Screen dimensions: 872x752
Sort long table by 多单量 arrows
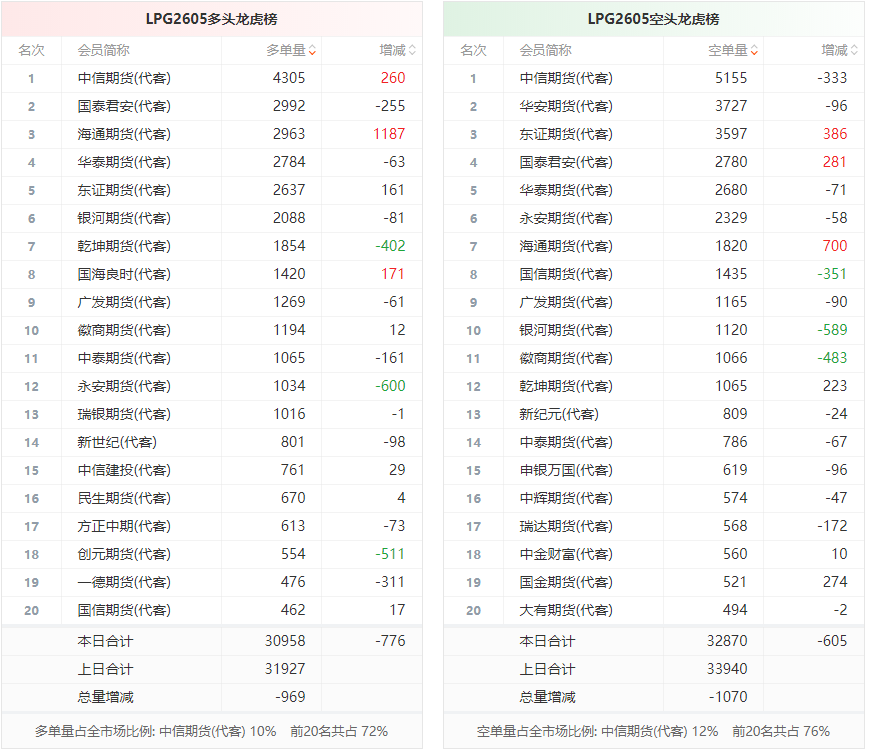(313, 51)
